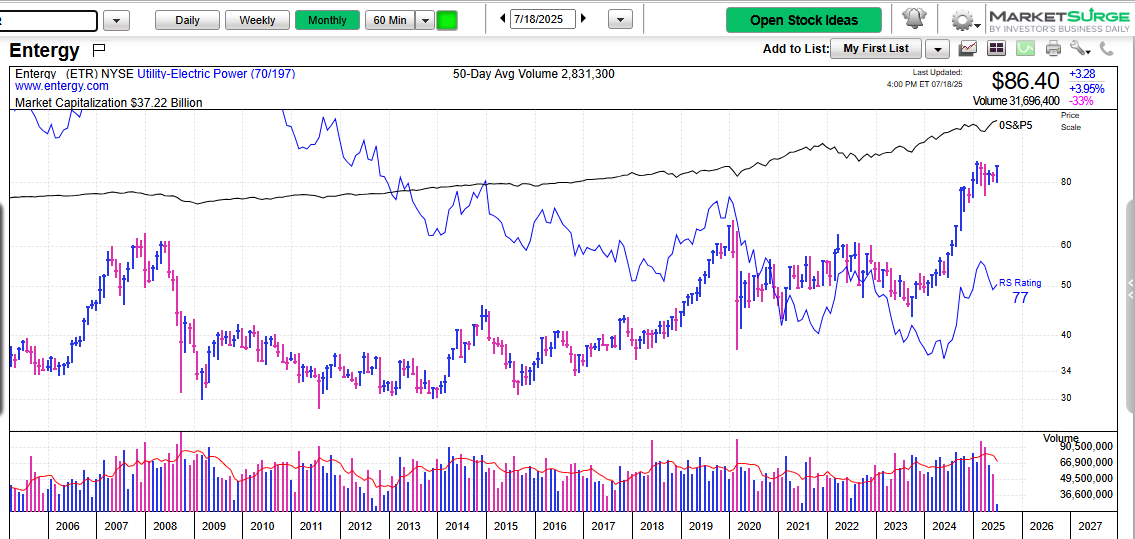Image resolution: width=1135 pixels, height=539 pixels.
Task: Select the 60 Min intraday timeframe
Action: point(389,20)
